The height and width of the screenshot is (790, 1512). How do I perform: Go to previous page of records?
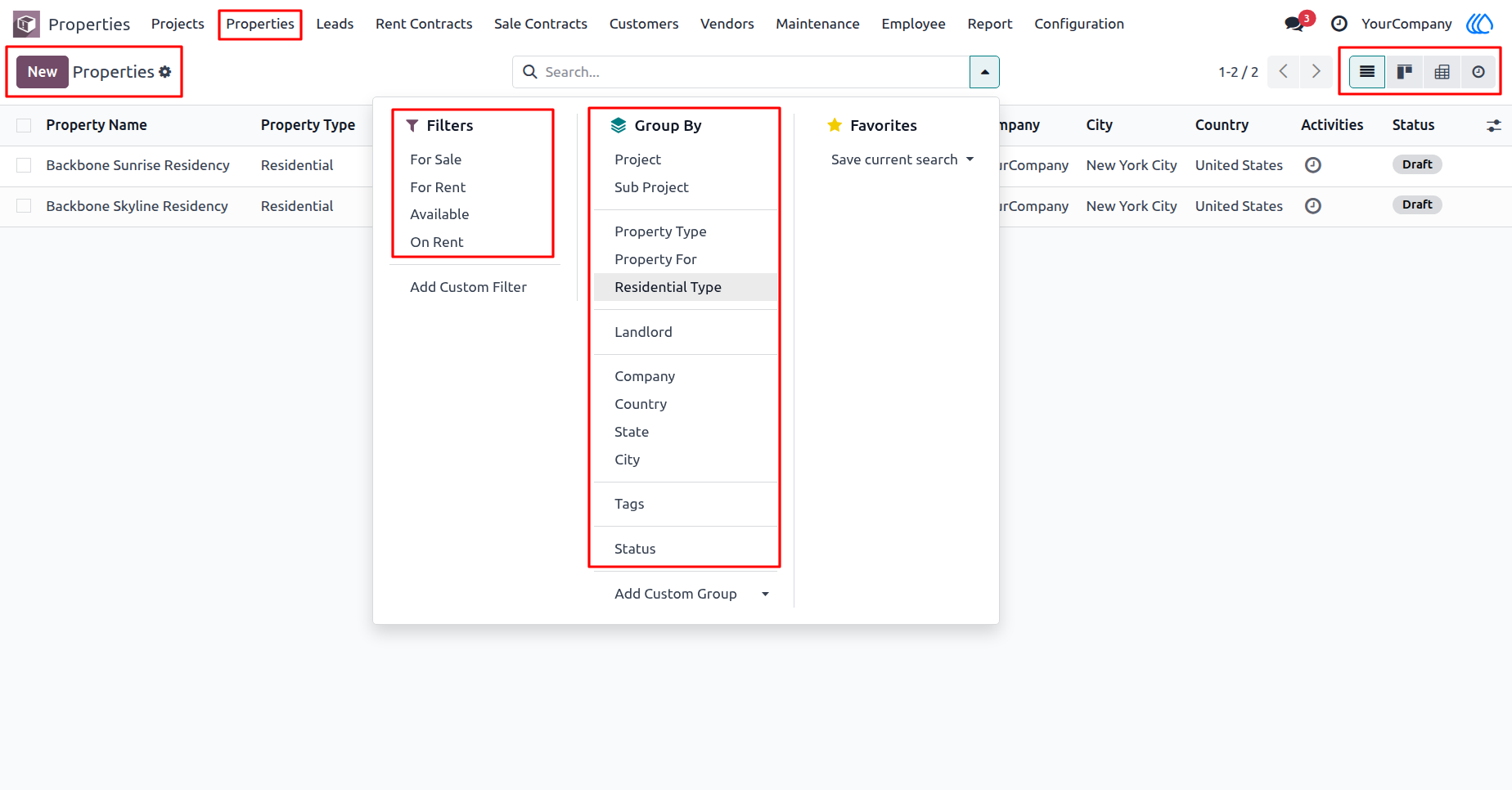pos(1284,72)
